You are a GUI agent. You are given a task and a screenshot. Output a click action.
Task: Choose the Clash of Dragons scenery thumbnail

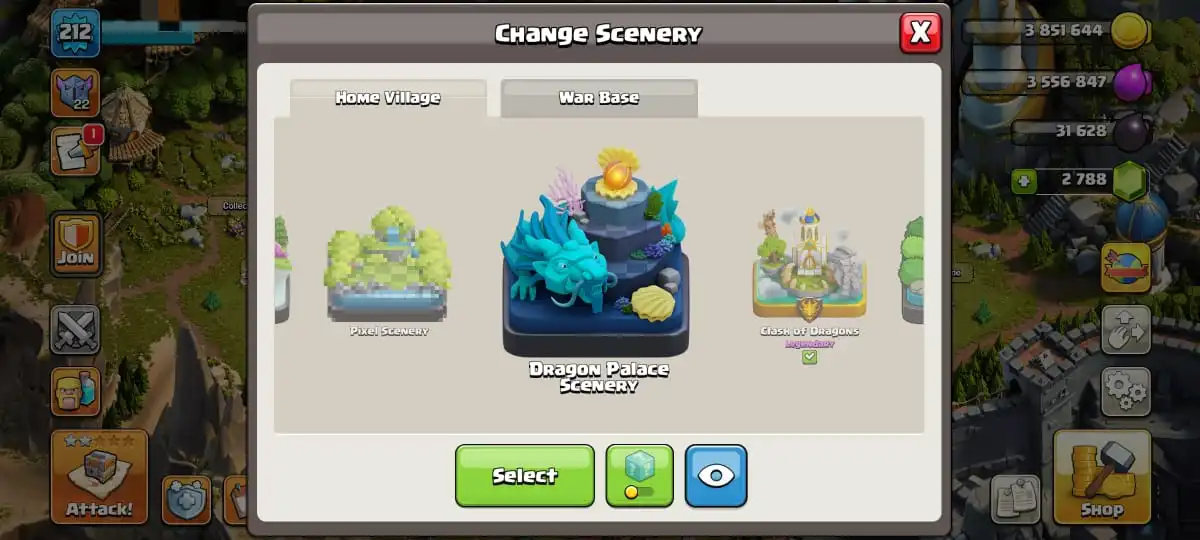coord(809,265)
